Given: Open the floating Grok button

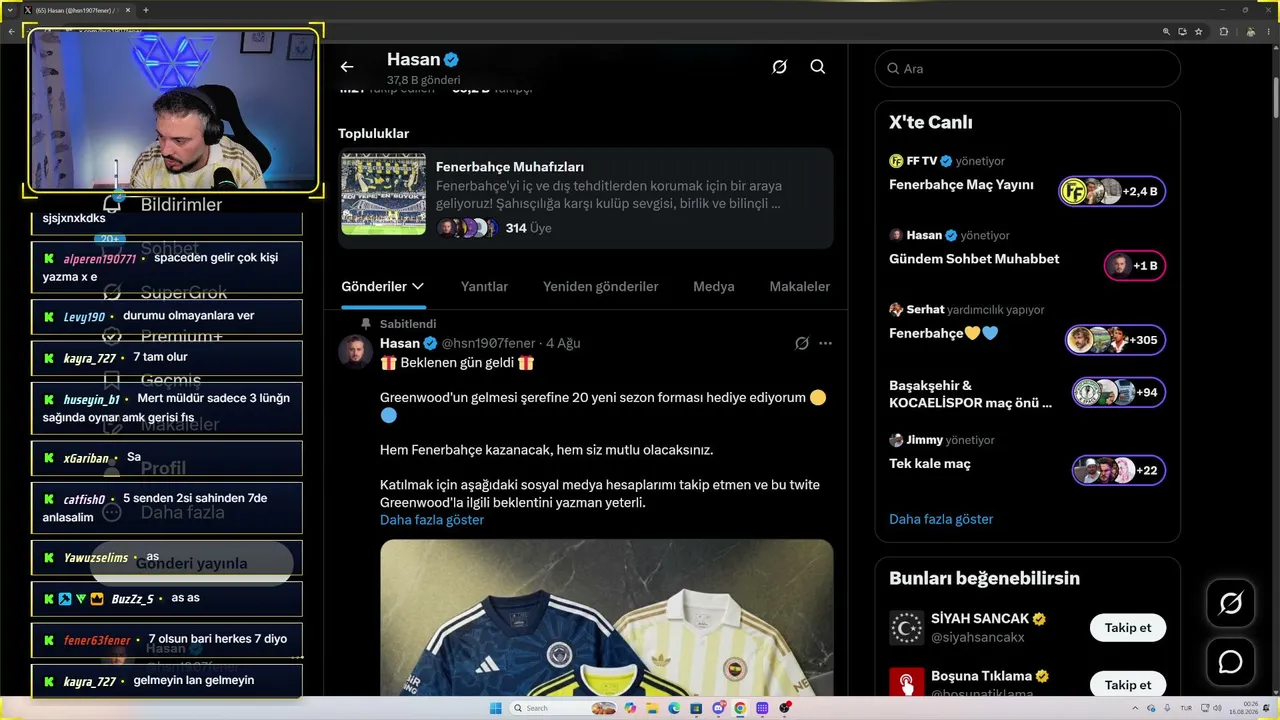Looking at the screenshot, I should [x=1230, y=603].
